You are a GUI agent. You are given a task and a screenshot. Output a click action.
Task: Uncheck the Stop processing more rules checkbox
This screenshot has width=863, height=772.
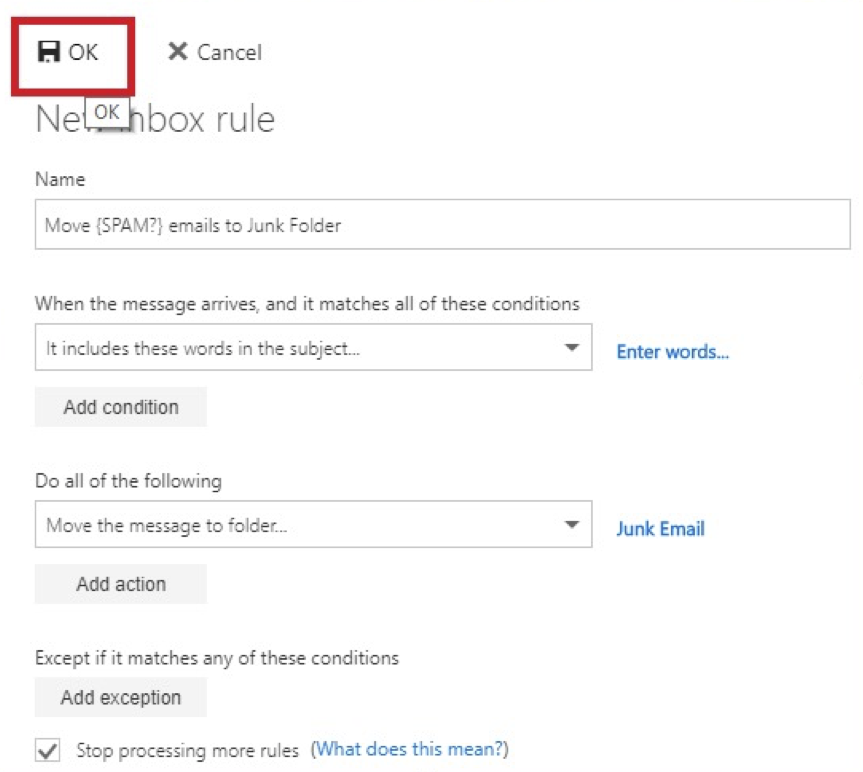click(46, 750)
